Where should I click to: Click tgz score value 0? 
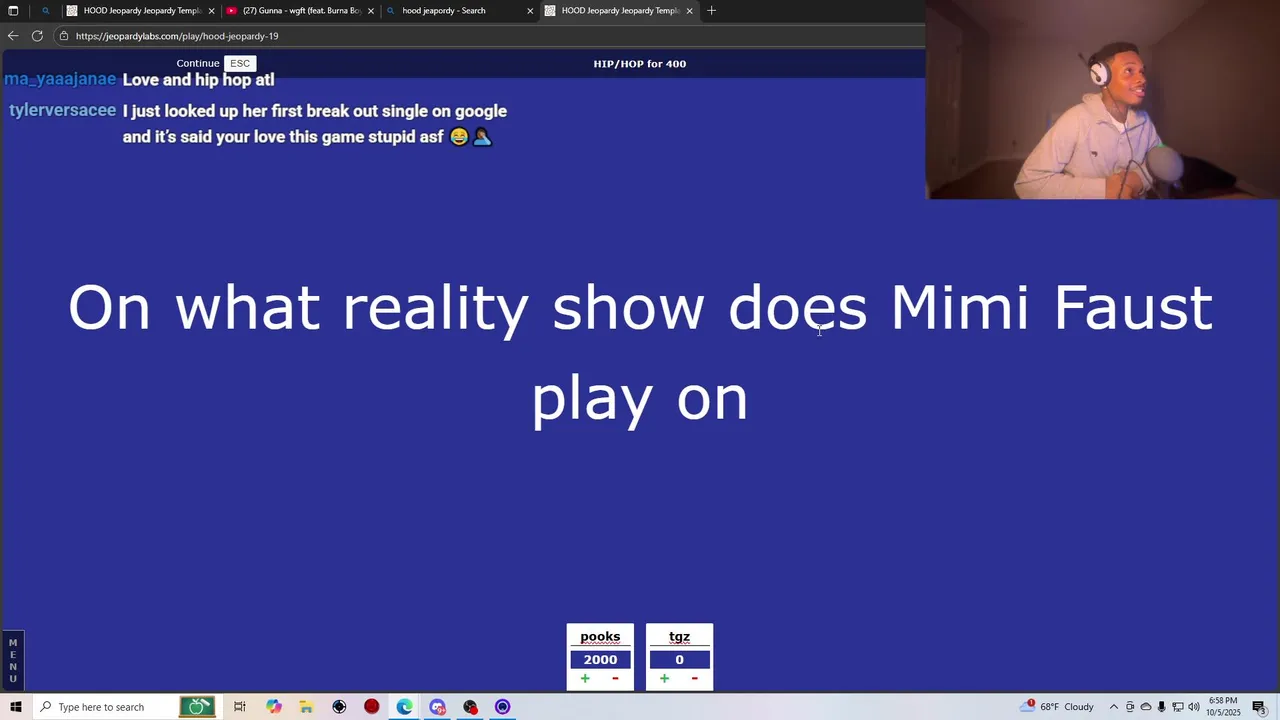(679, 659)
